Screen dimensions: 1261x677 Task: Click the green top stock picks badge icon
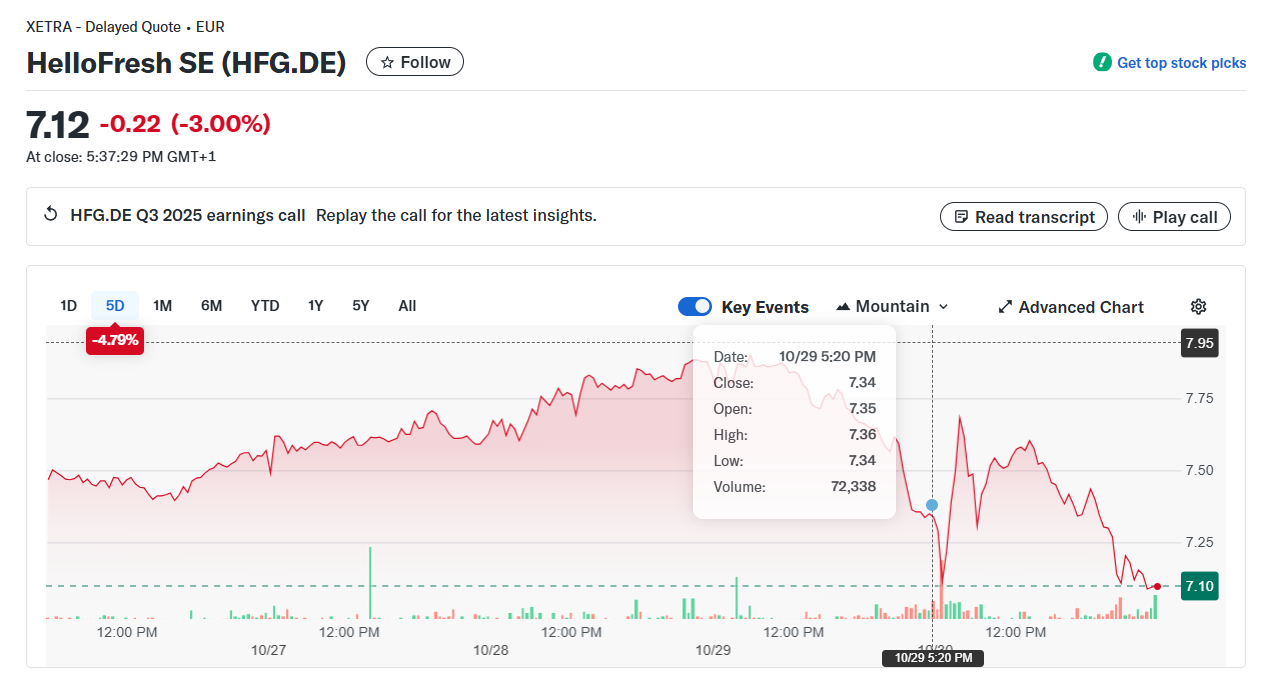coord(1102,62)
